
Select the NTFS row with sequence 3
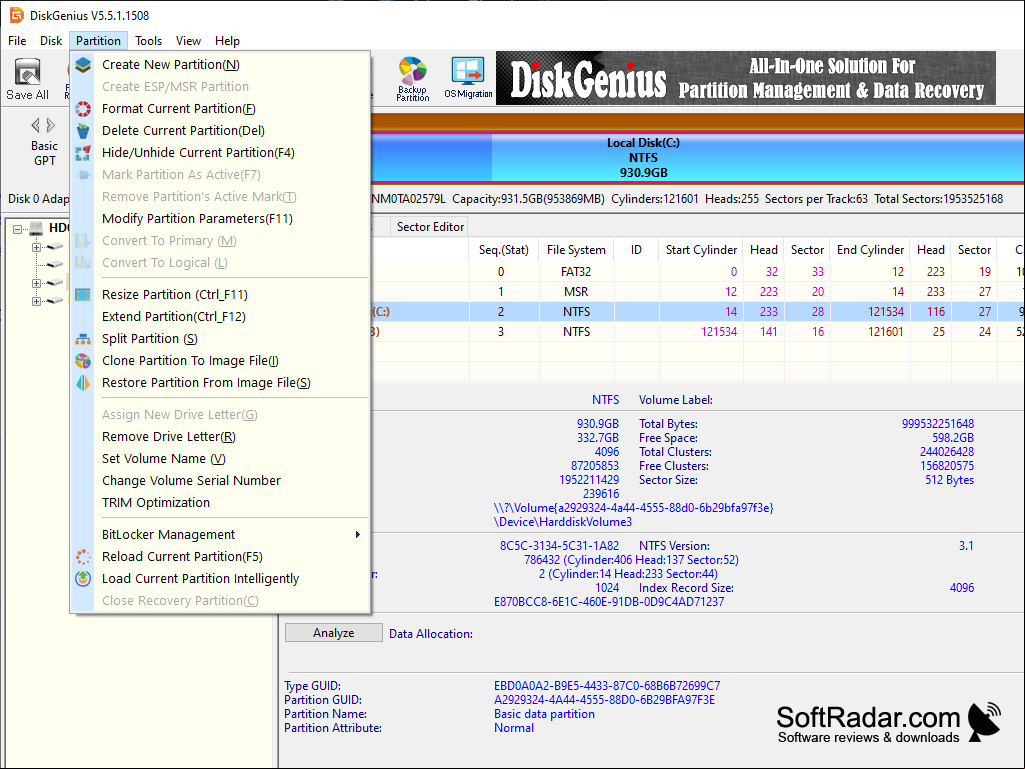point(697,332)
